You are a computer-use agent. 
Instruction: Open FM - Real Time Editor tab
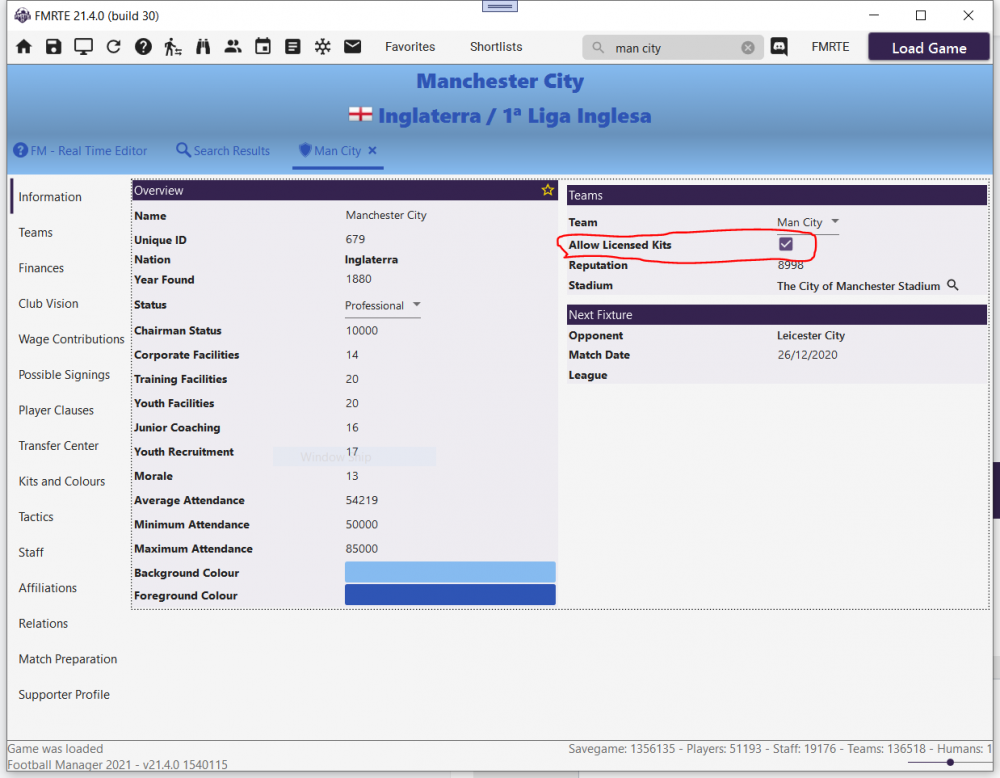pos(80,150)
